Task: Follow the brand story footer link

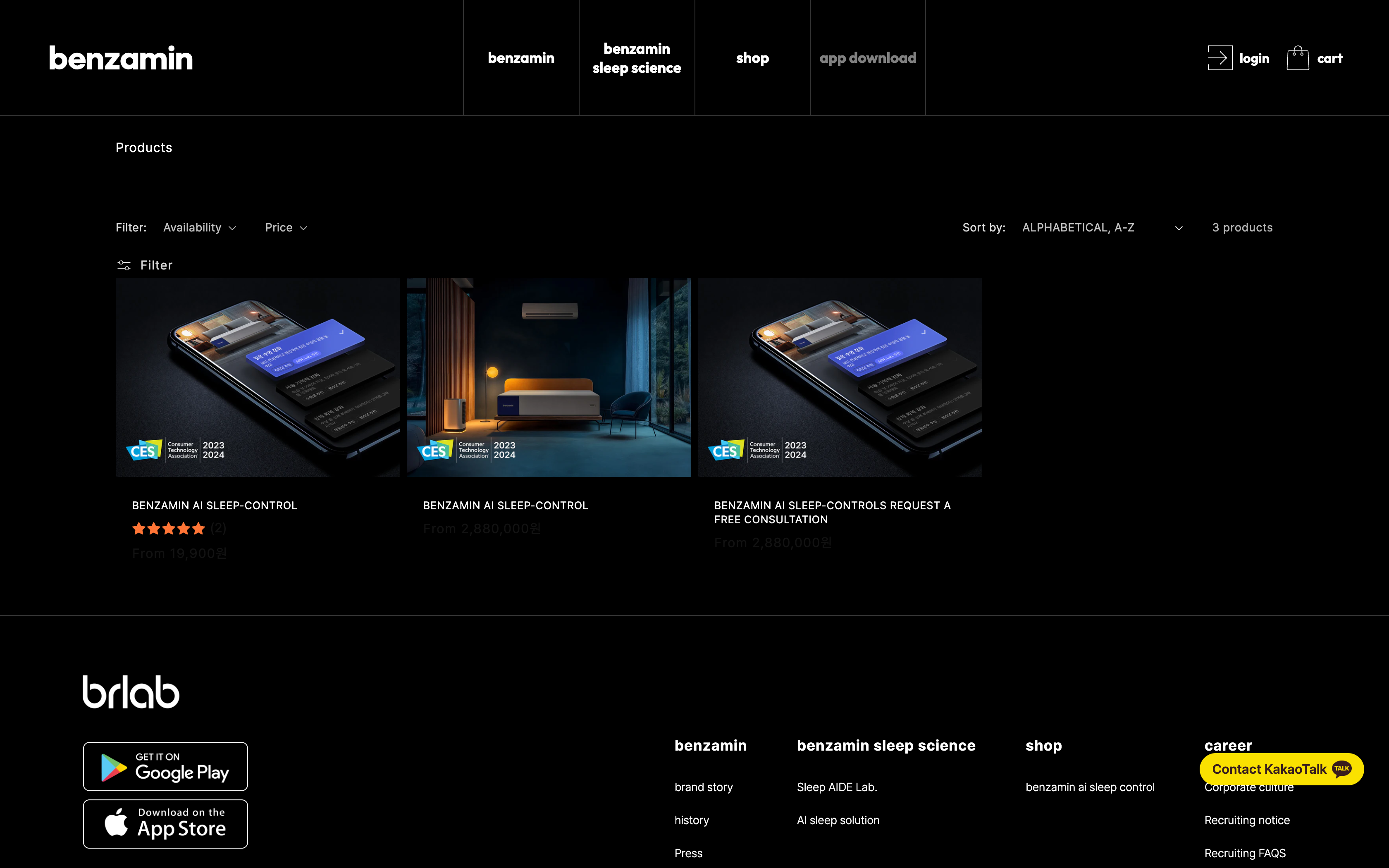Action: pyautogui.click(x=703, y=787)
